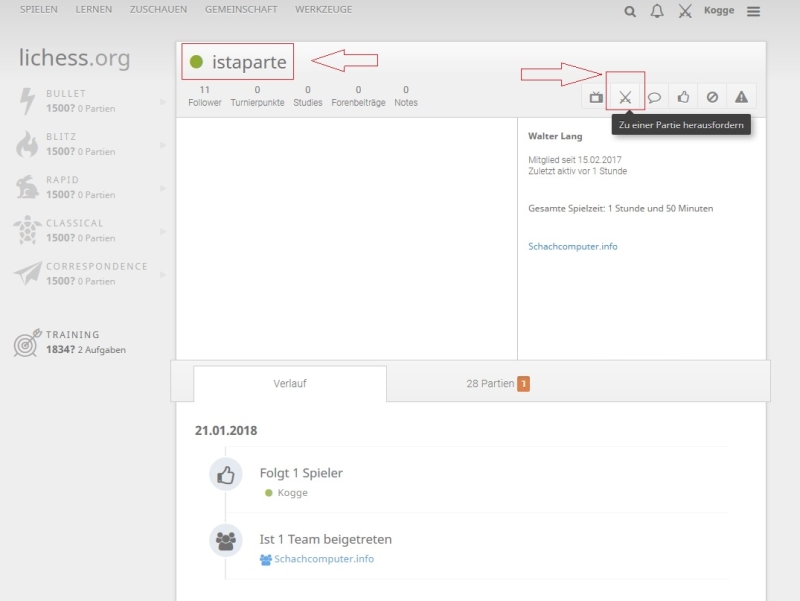Image resolution: width=800 pixels, height=601 pixels.
Task: Open the WERKZEUGE menu
Action: [323, 10]
